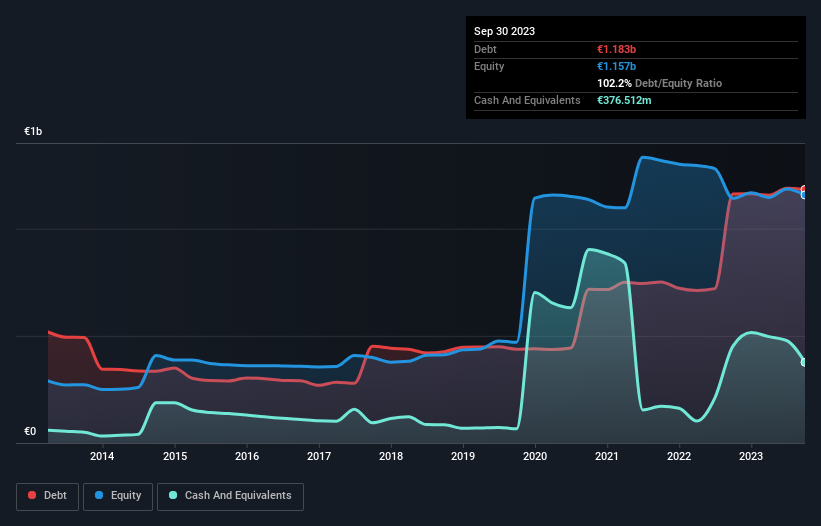
Task: Select the 2014 x-axis label
Action: pos(102,456)
